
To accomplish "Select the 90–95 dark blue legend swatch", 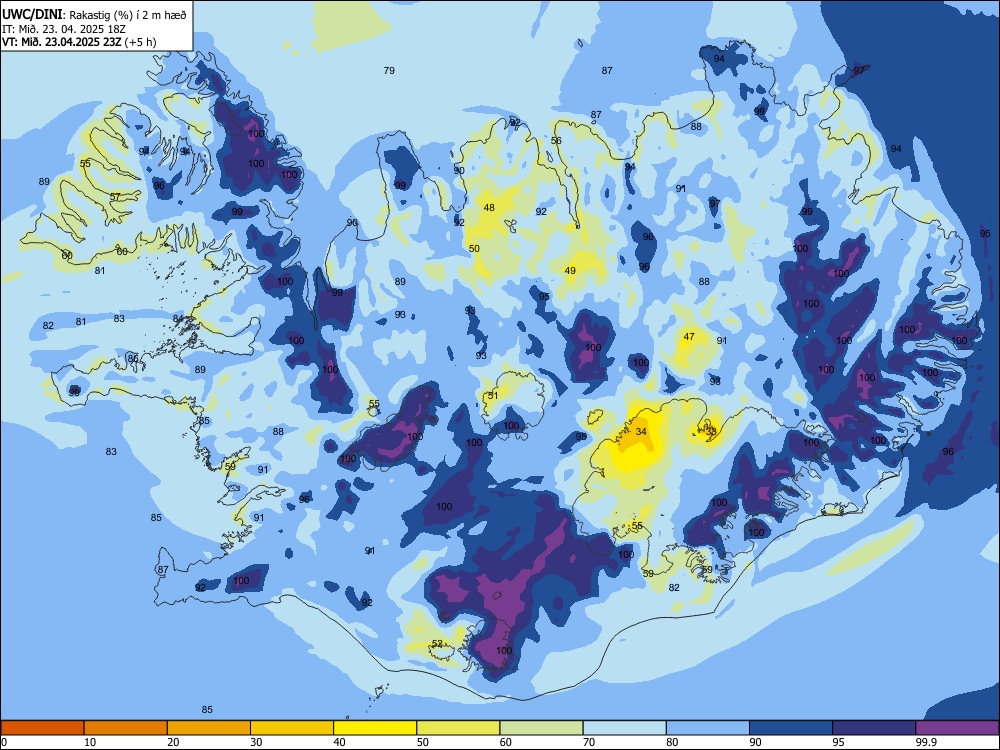I will (x=791, y=728).
